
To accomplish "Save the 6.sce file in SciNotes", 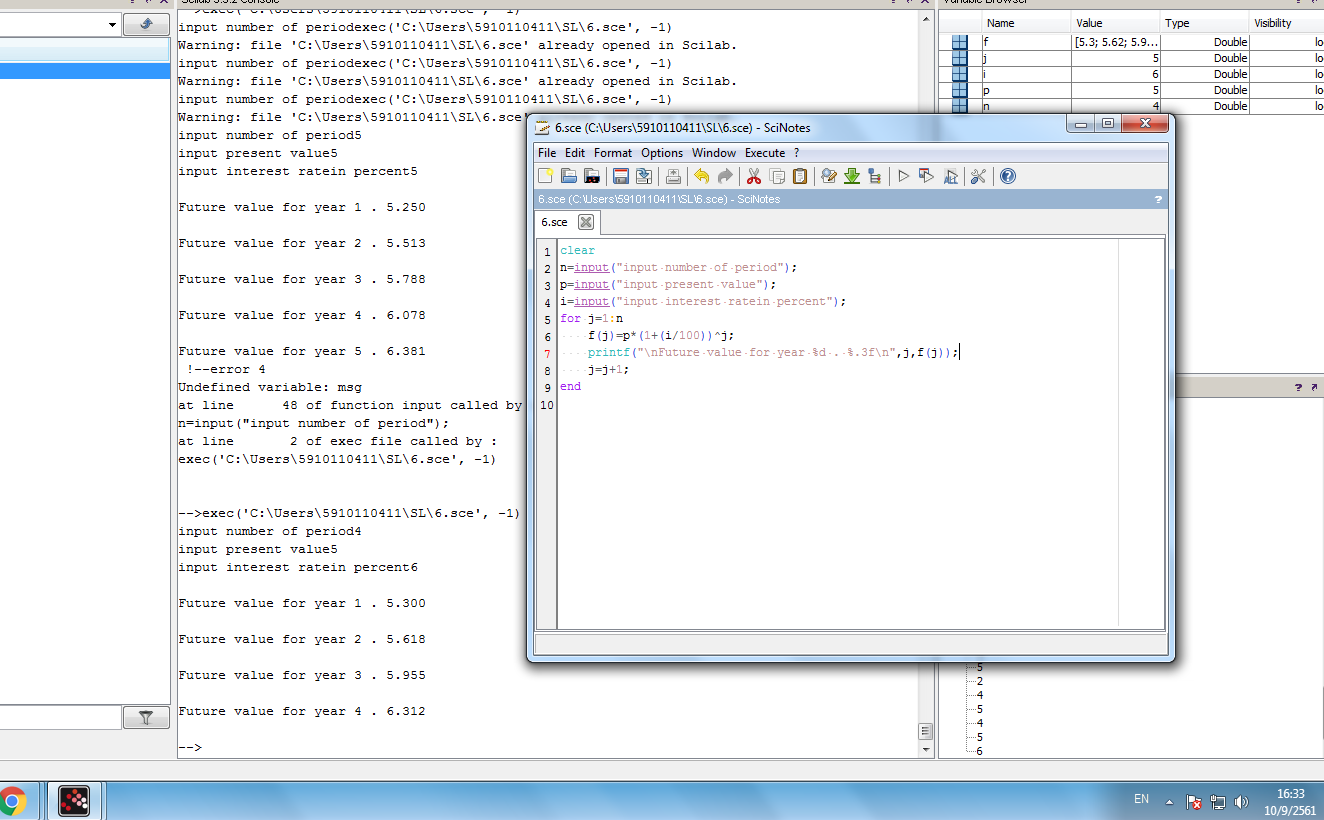I will (x=621, y=176).
